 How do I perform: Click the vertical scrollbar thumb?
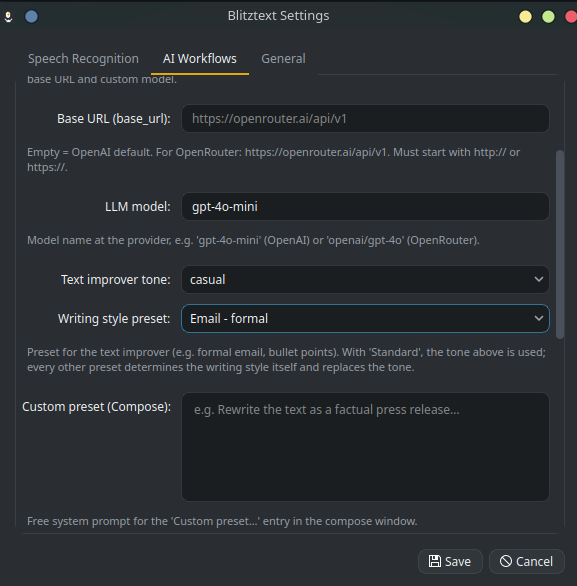coord(560,244)
